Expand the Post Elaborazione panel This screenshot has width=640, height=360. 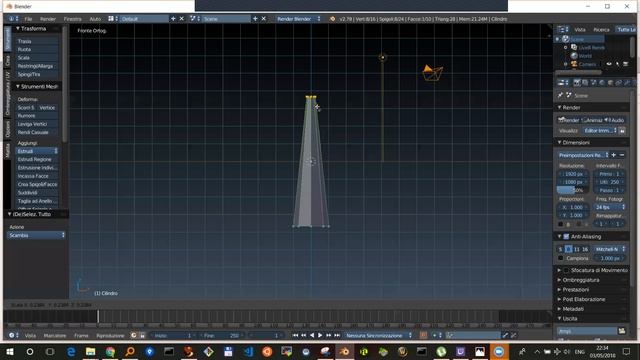560,299
